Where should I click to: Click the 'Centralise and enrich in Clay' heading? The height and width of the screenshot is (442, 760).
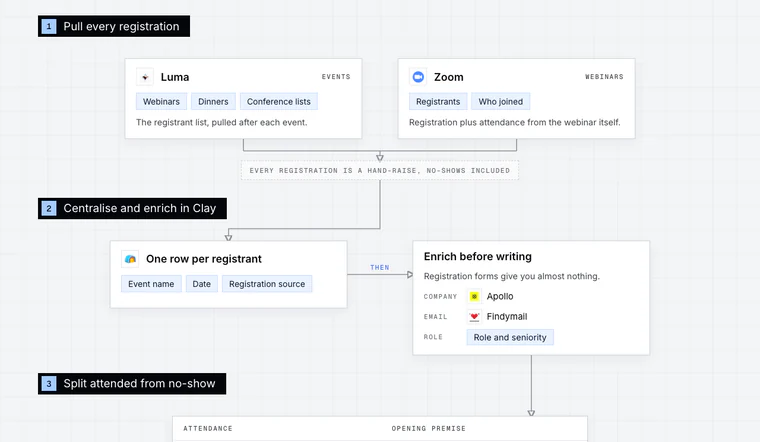tap(132, 208)
